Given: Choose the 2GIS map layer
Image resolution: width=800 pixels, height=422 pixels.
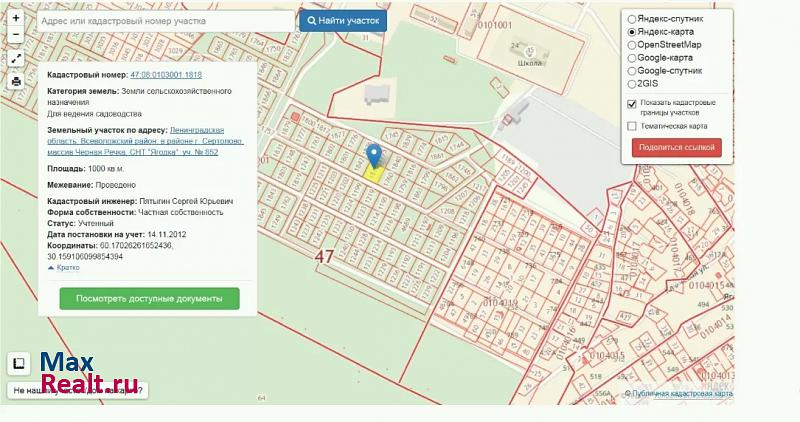Looking at the screenshot, I should click(x=631, y=84).
